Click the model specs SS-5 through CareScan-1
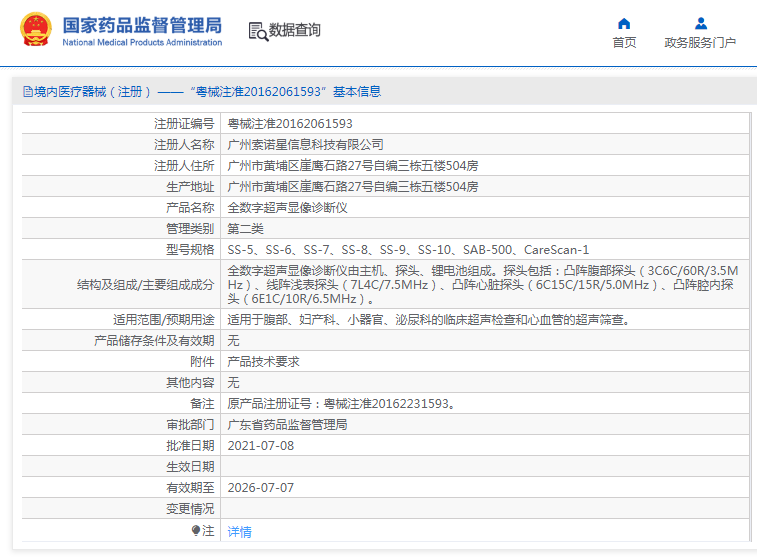 coord(408,250)
